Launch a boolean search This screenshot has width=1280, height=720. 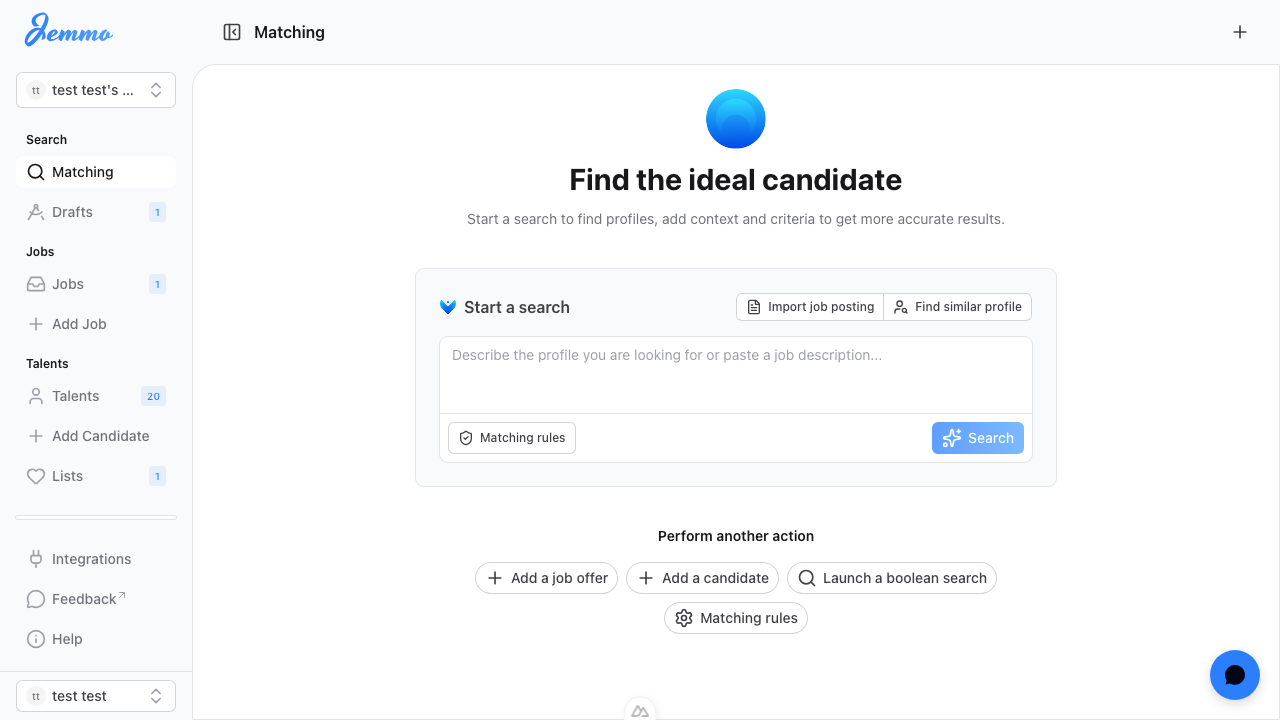892,578
